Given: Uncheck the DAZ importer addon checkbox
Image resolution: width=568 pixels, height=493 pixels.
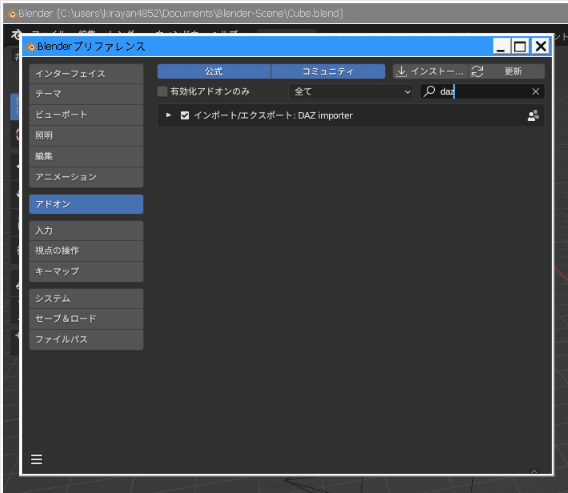Looking at the screenshot, I should 185,116.
